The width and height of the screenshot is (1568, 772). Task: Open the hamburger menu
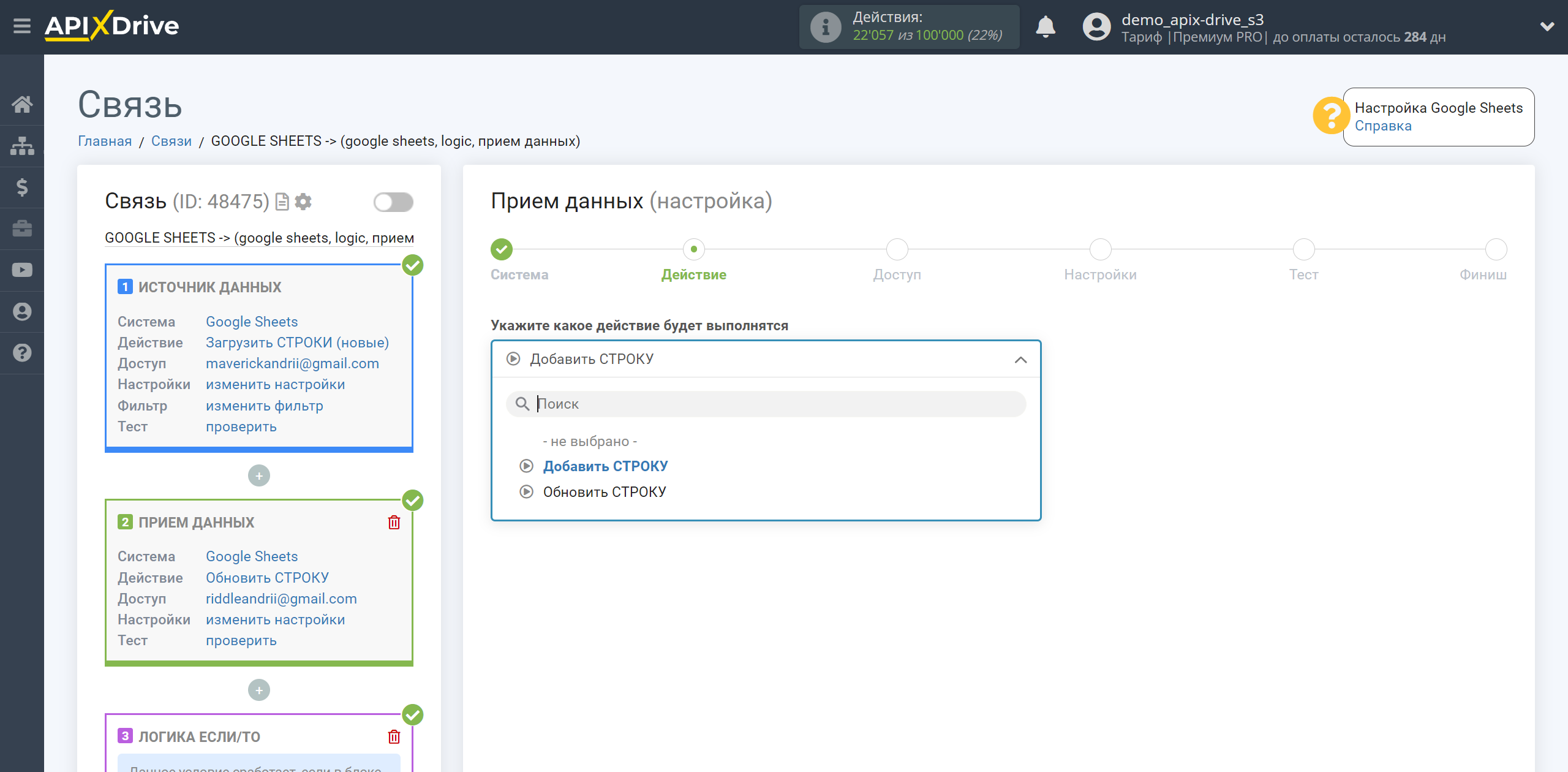(x=22, y=26)
